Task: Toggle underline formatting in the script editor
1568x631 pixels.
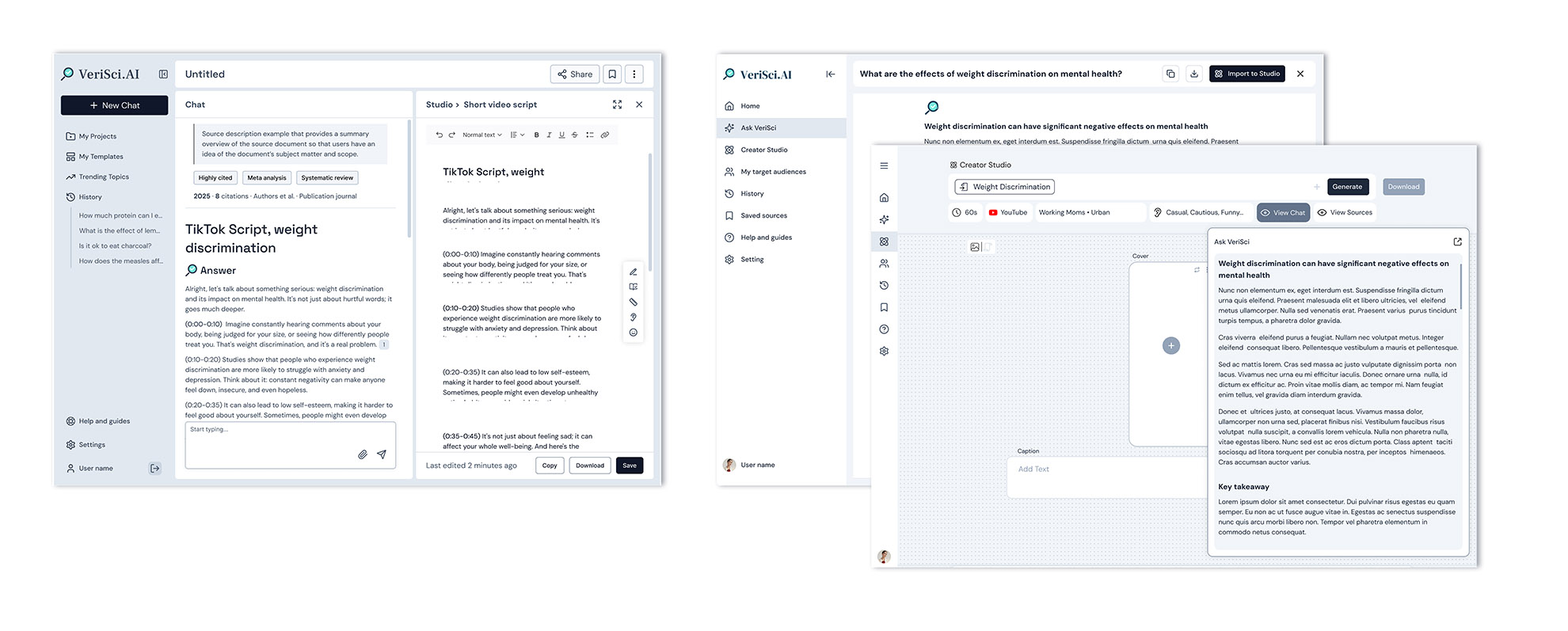Action: [x=561, y=135]
